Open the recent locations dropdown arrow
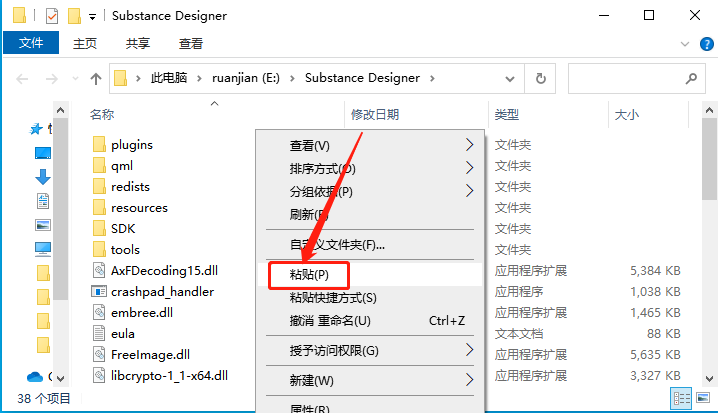The height and width of the screenshot is (413, 718). [76, 79]
